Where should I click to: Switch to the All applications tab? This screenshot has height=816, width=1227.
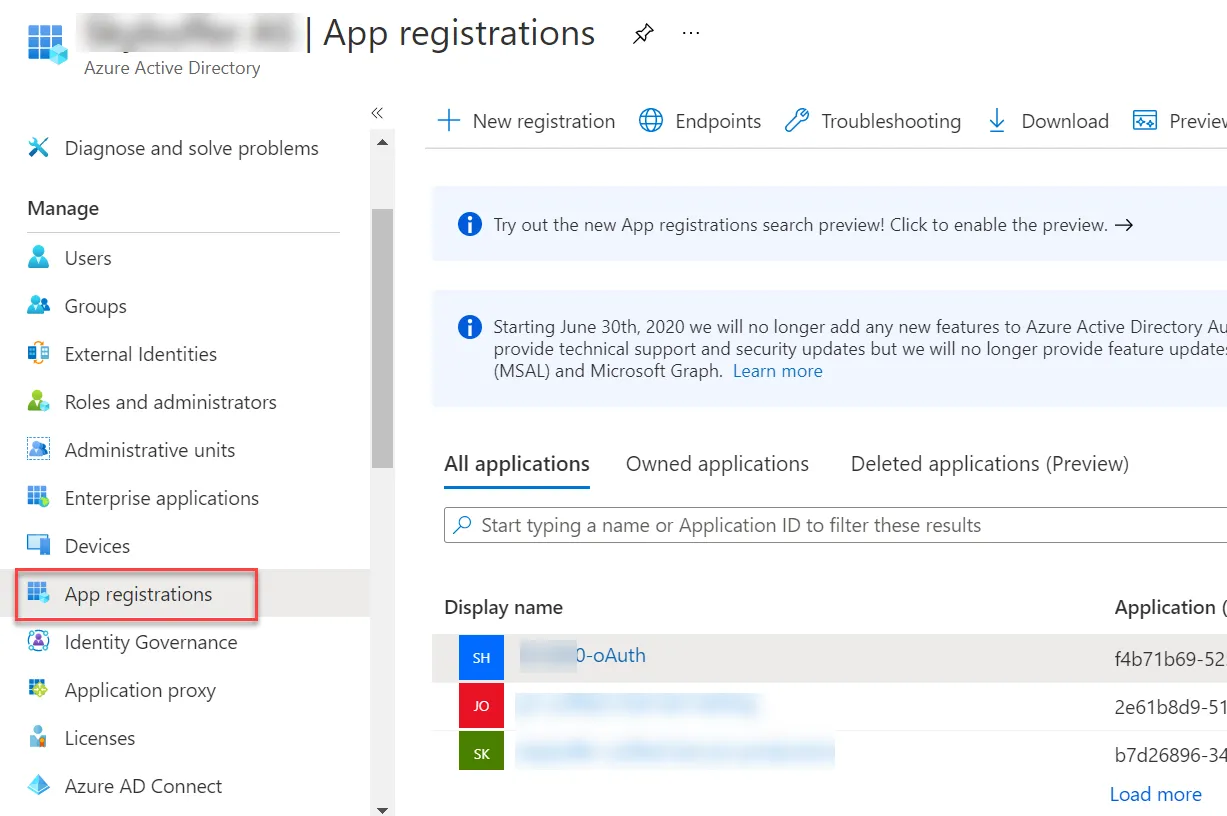(517, 464)
